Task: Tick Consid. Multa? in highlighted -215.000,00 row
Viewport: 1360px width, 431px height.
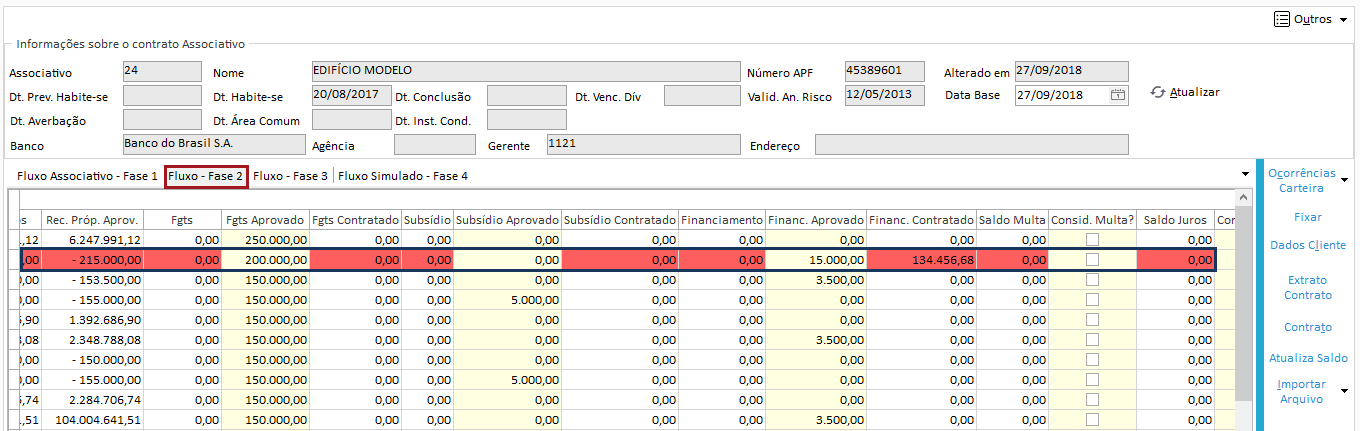Action: pyautogui.click(x=1092, y=260)
